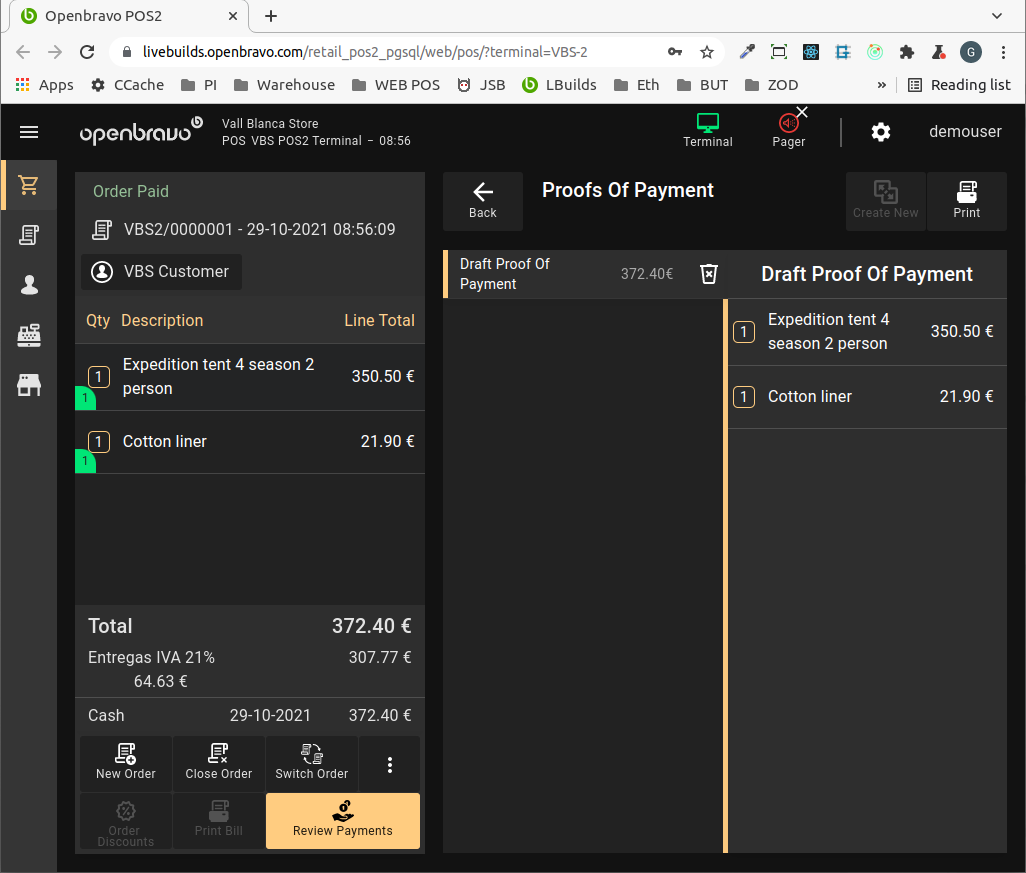Click the Create New button

[x=885, y=201]
